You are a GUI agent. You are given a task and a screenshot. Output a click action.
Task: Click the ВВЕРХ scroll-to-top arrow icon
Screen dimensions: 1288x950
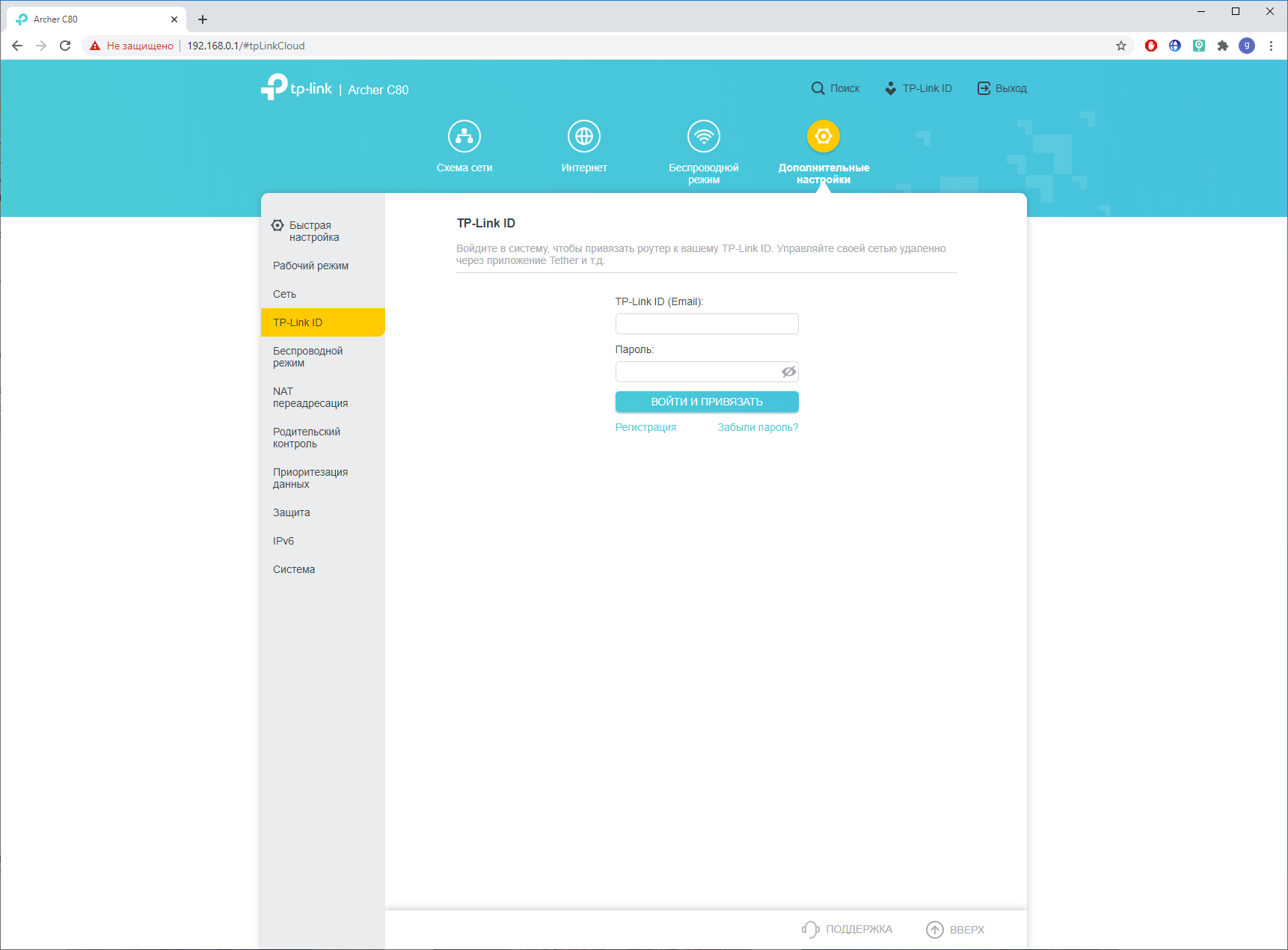tap(934, 929)
